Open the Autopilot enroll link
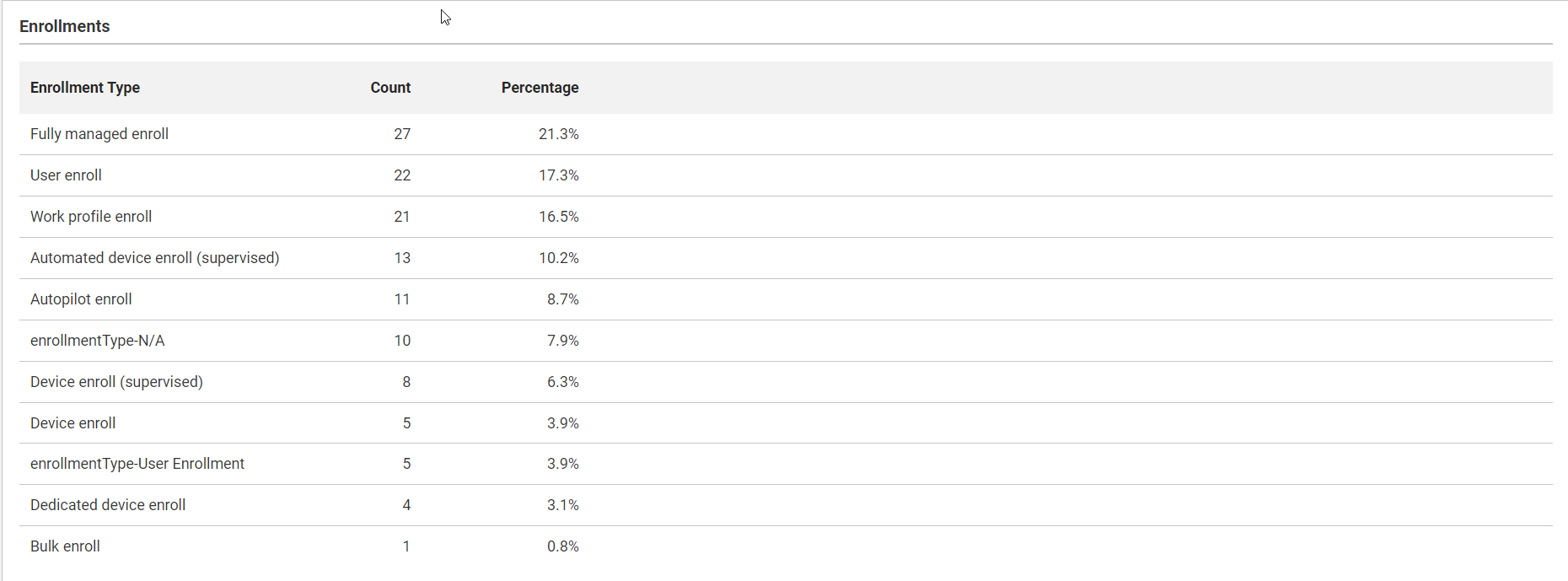 click(80, 299)
